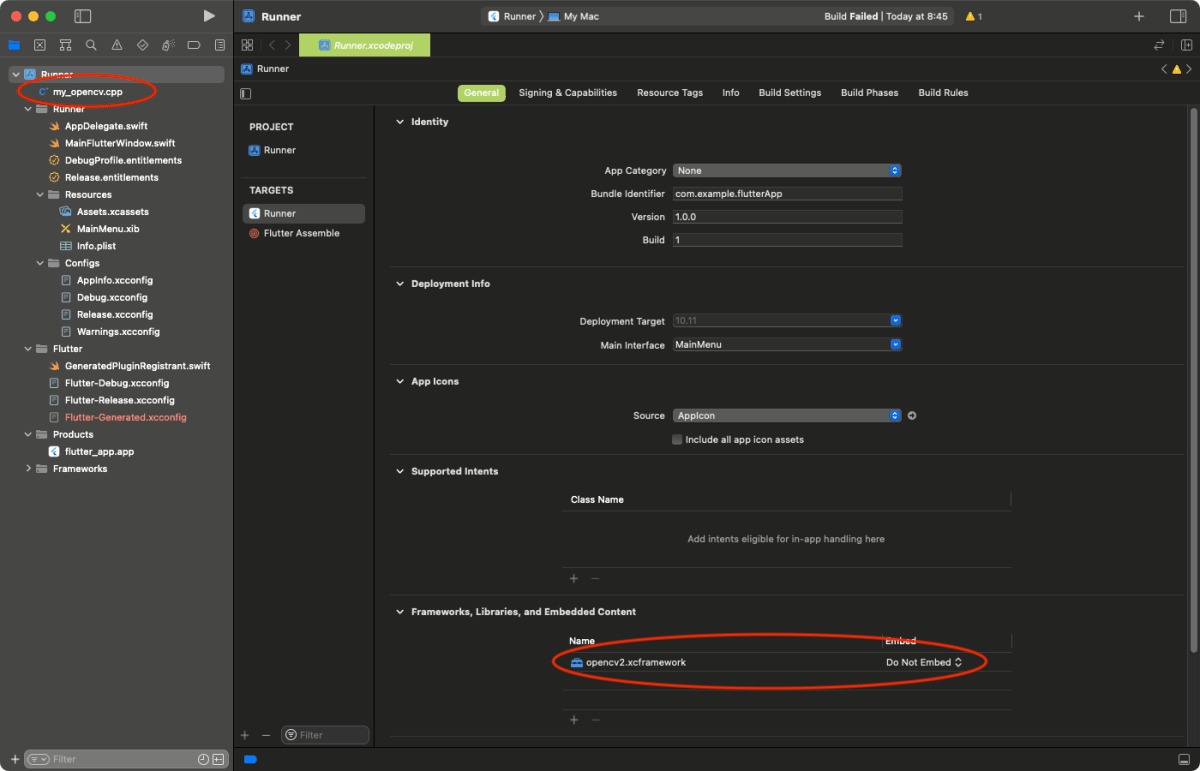Collapse the Resources folder
This screenshot has width=1200, height=771.
pos(40,195)
